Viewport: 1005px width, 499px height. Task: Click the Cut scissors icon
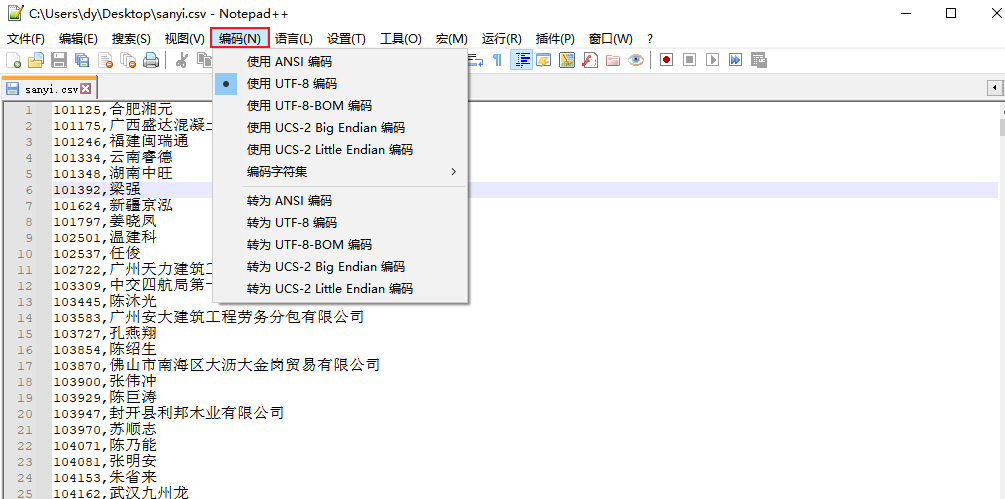click(181, 60)
